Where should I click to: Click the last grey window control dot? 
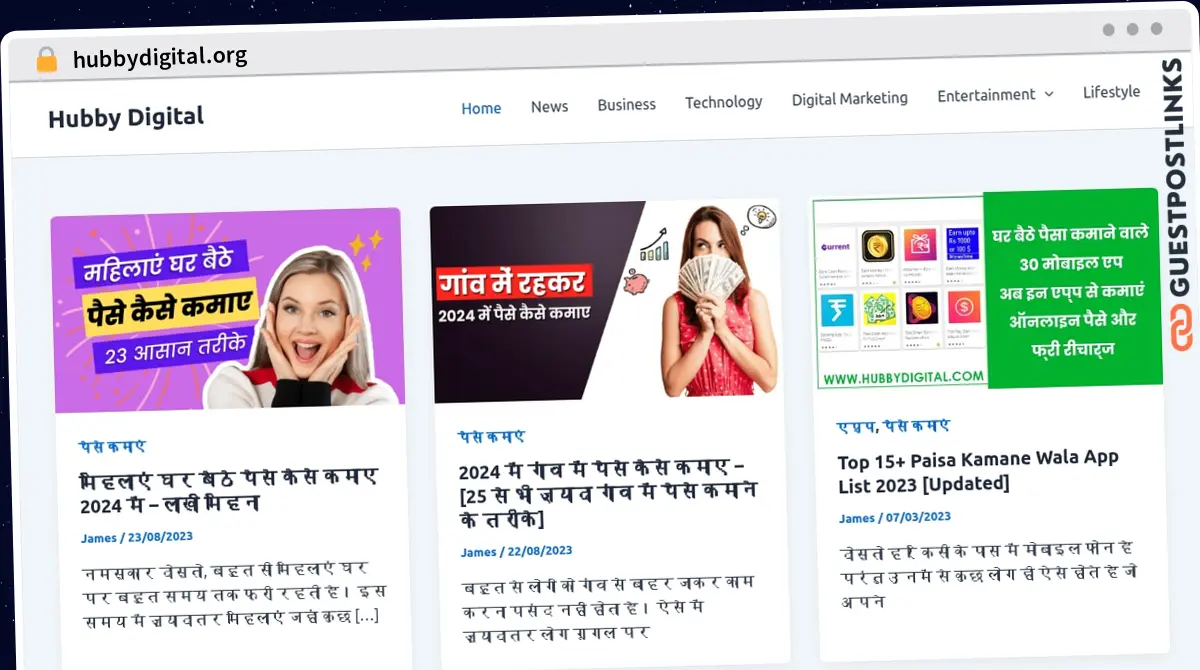click(1157, 29)
